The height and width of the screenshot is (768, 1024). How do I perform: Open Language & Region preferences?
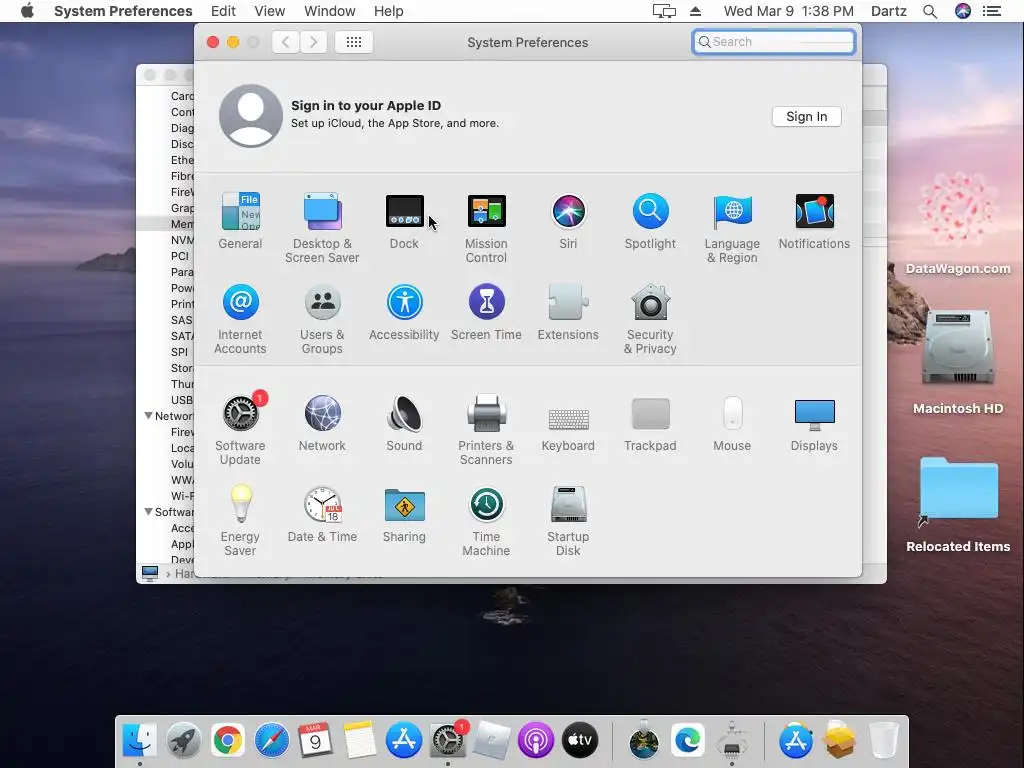pyautogui.click(x=732, y=227)
